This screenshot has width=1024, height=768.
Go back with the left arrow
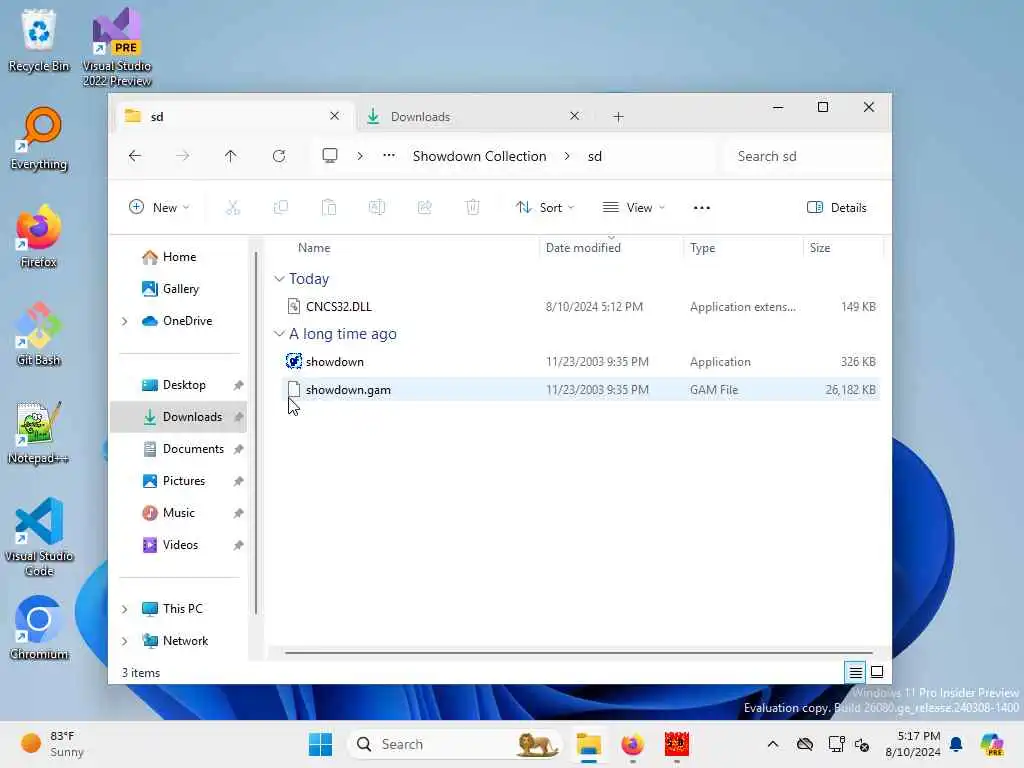tap(135, 156)
